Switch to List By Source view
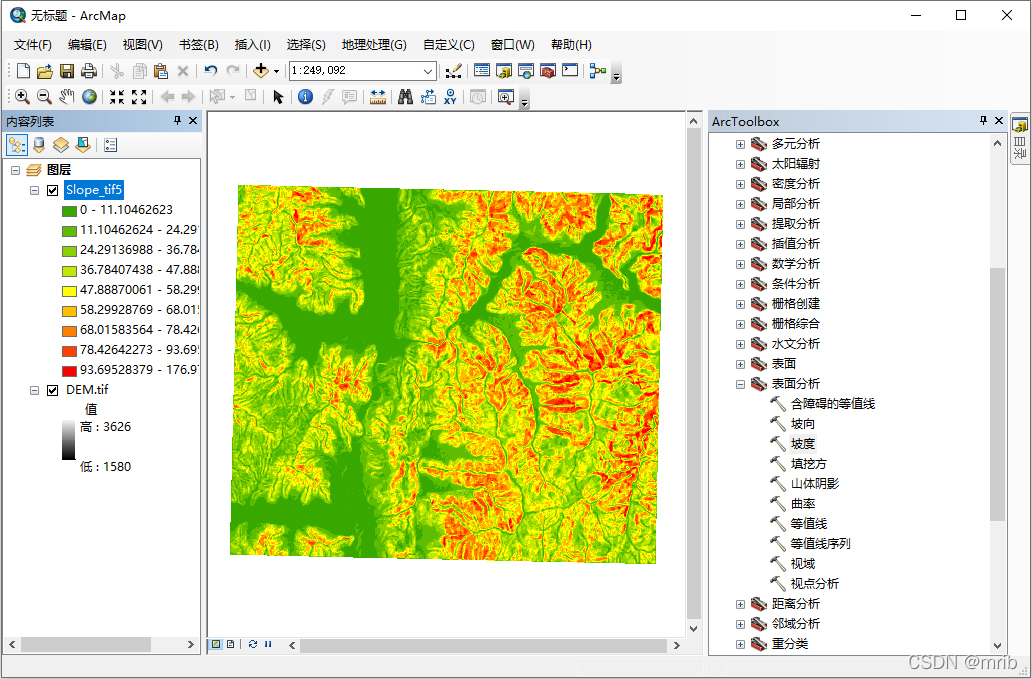 click(39, 145)
